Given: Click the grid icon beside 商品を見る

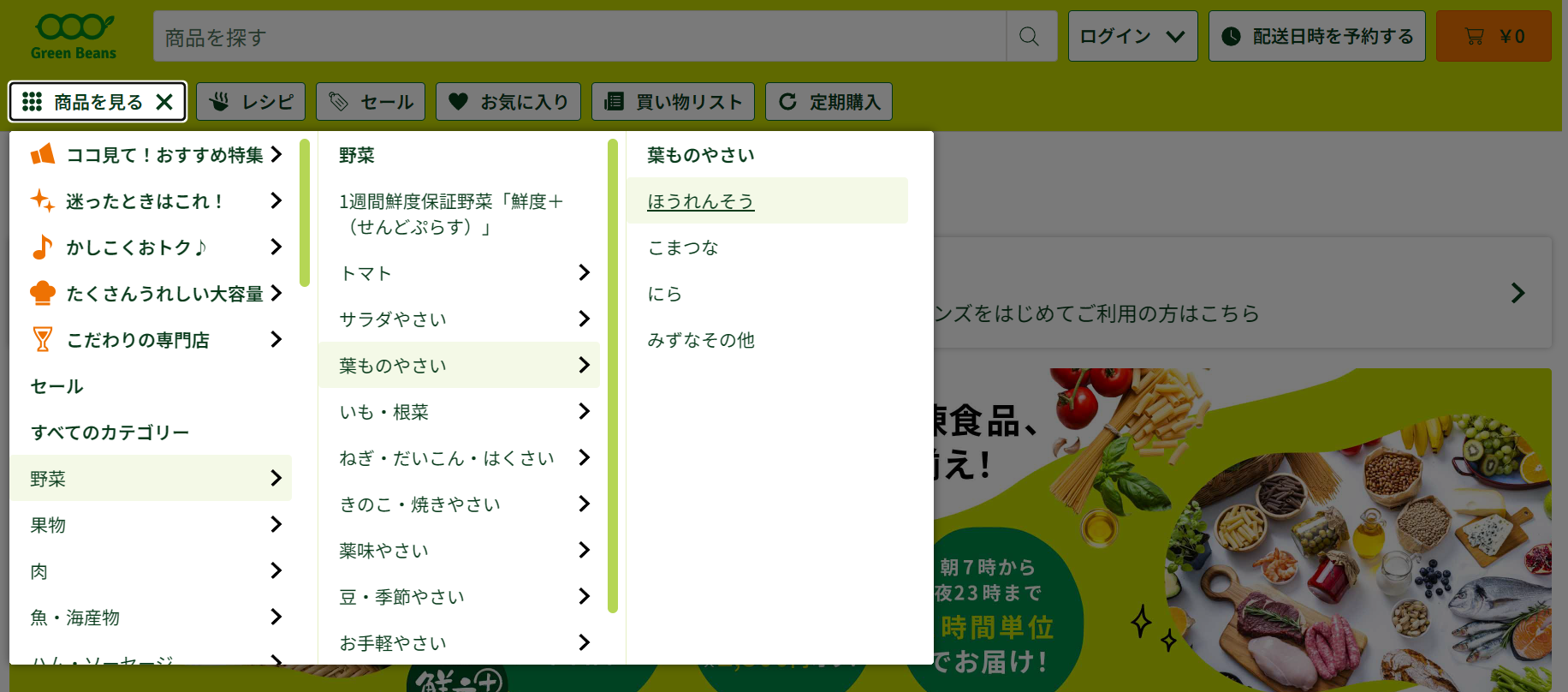Looking at the screenshot, I should (x=33, y=102).
